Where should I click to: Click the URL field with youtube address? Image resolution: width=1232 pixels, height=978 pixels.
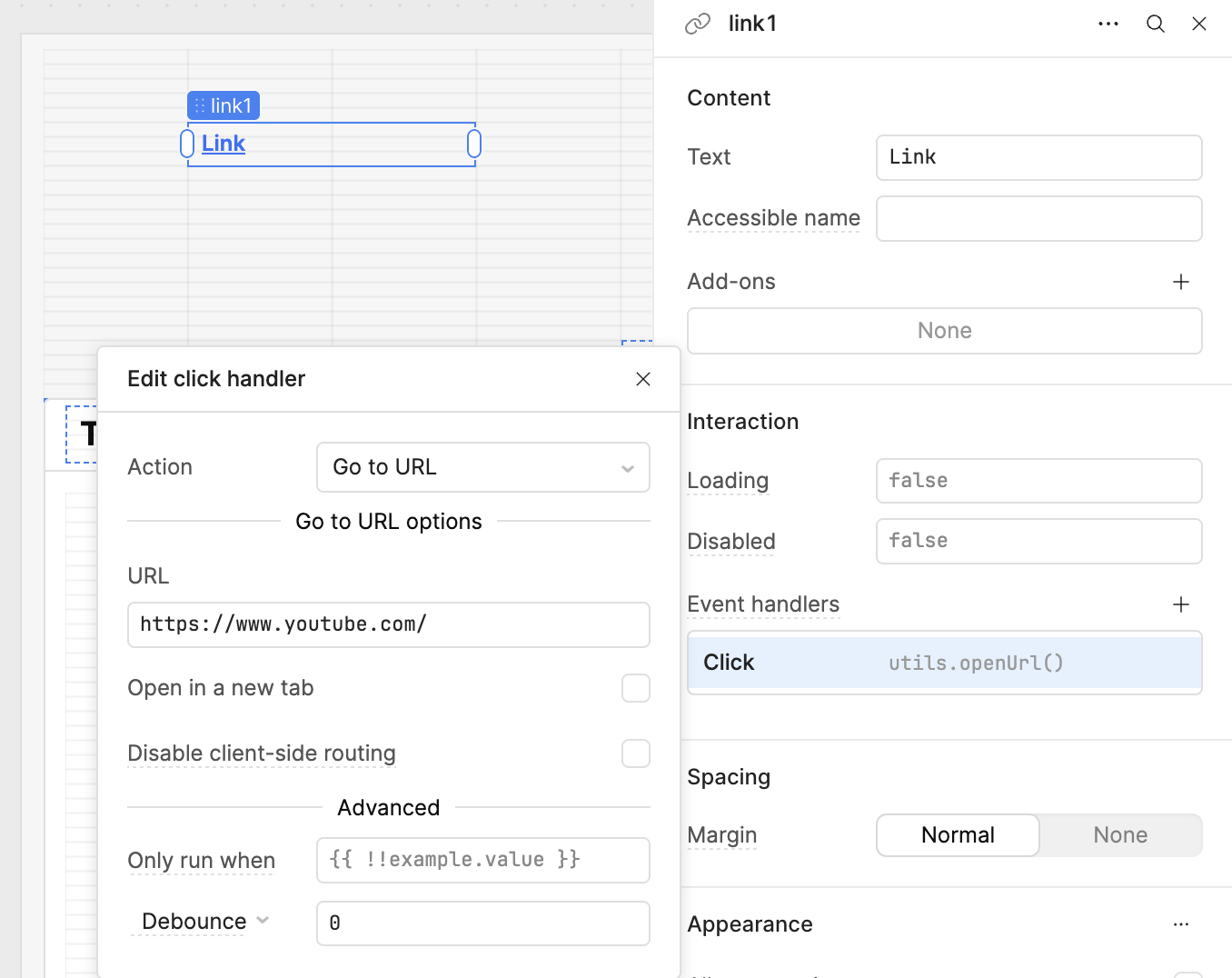coord(388,624)
